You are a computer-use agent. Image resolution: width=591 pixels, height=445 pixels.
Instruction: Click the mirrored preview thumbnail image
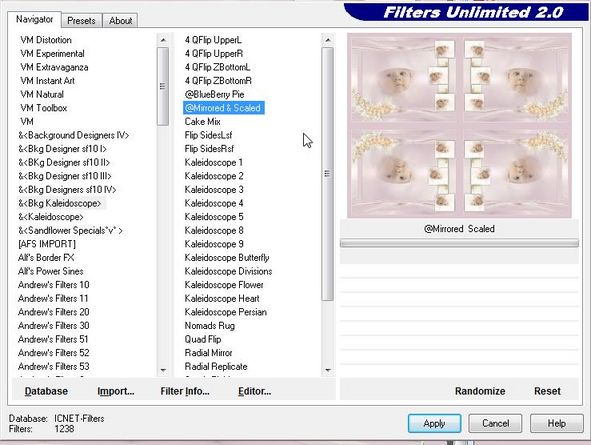pos(459,125)
